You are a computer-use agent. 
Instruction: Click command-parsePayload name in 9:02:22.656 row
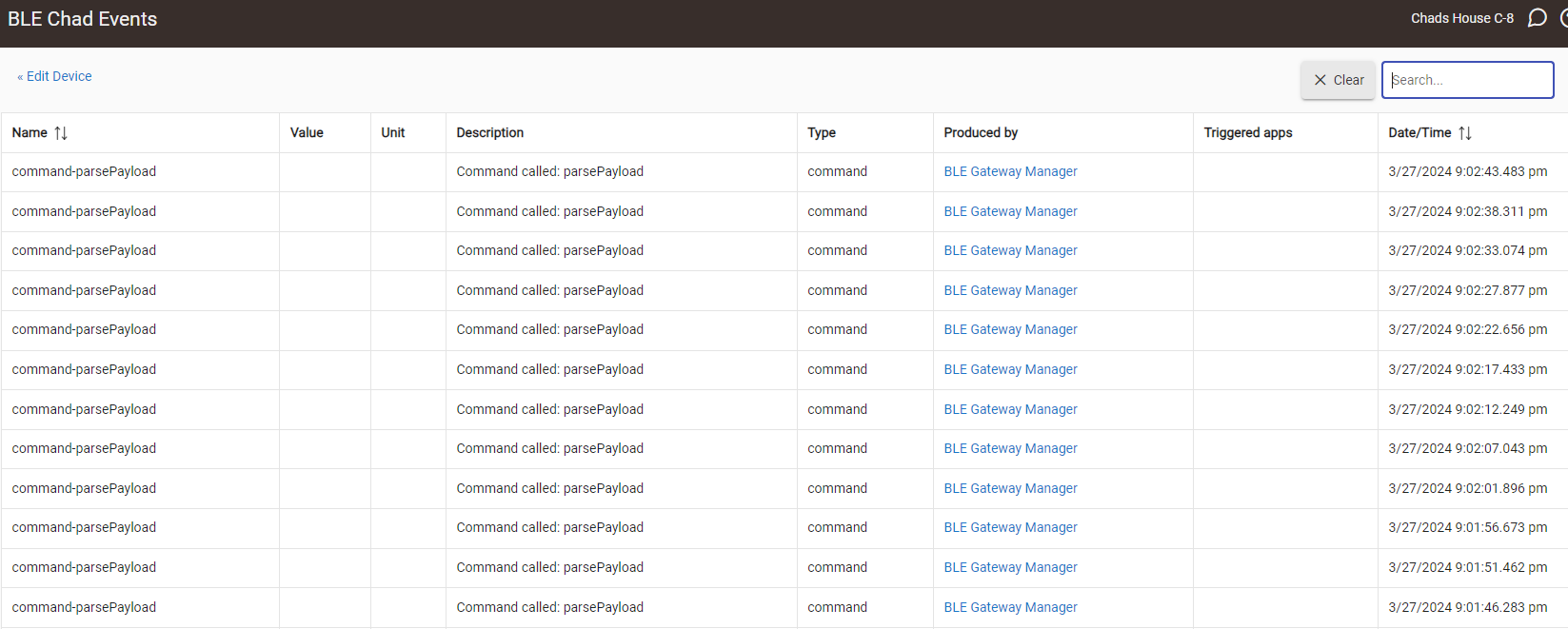(x=84, y=329)
